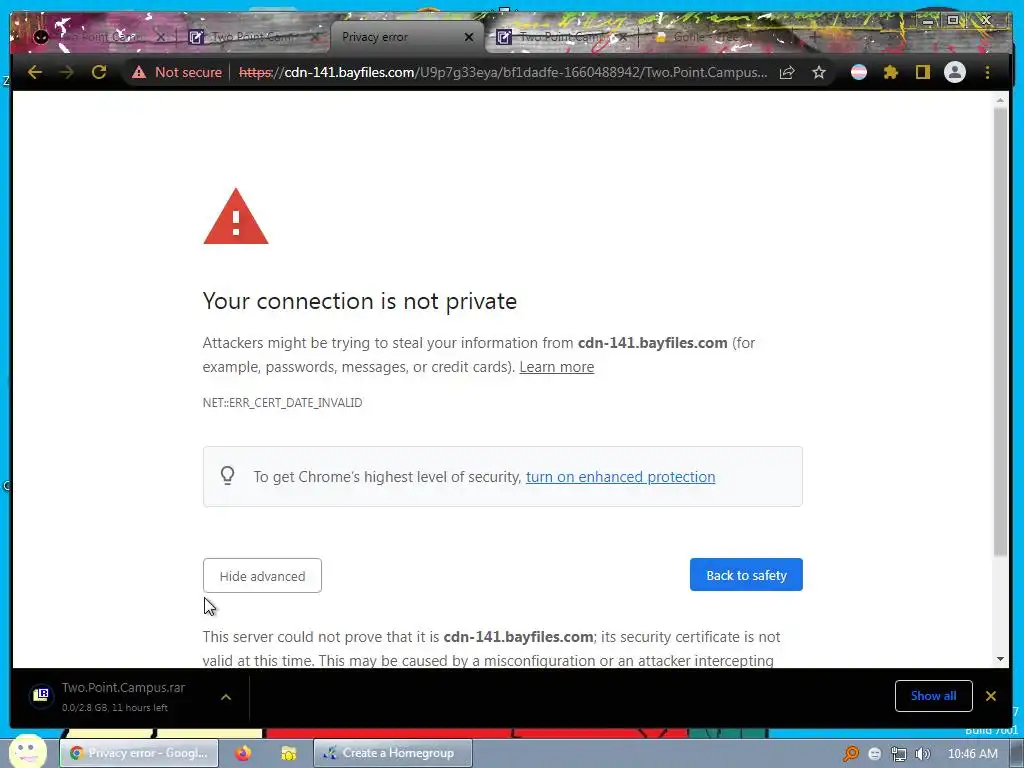
Task: Open the network tray icon
Action: click(x=899, y=754)
